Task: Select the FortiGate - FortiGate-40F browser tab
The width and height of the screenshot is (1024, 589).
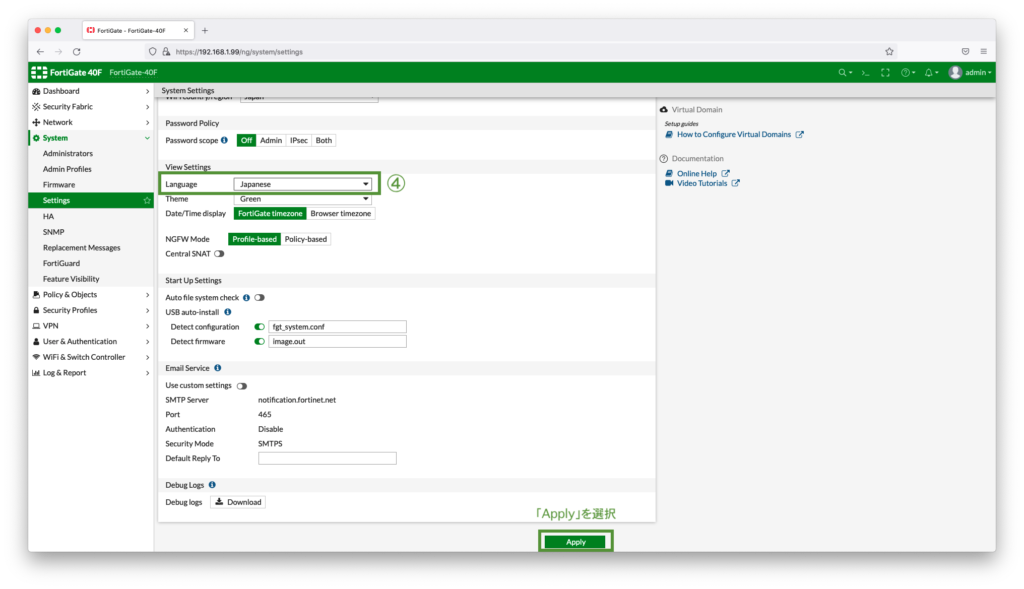Action: click(136, 30)
